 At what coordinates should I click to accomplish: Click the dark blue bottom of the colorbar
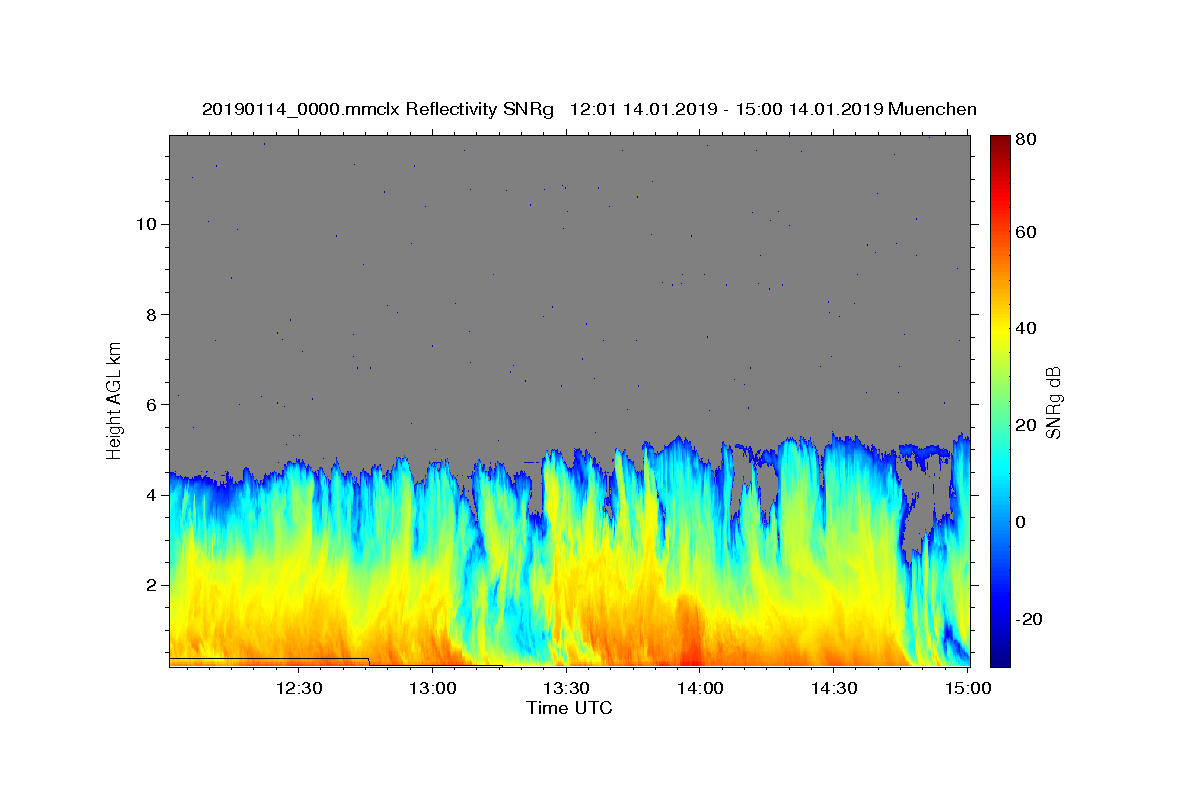click(x=1000, y=657)
